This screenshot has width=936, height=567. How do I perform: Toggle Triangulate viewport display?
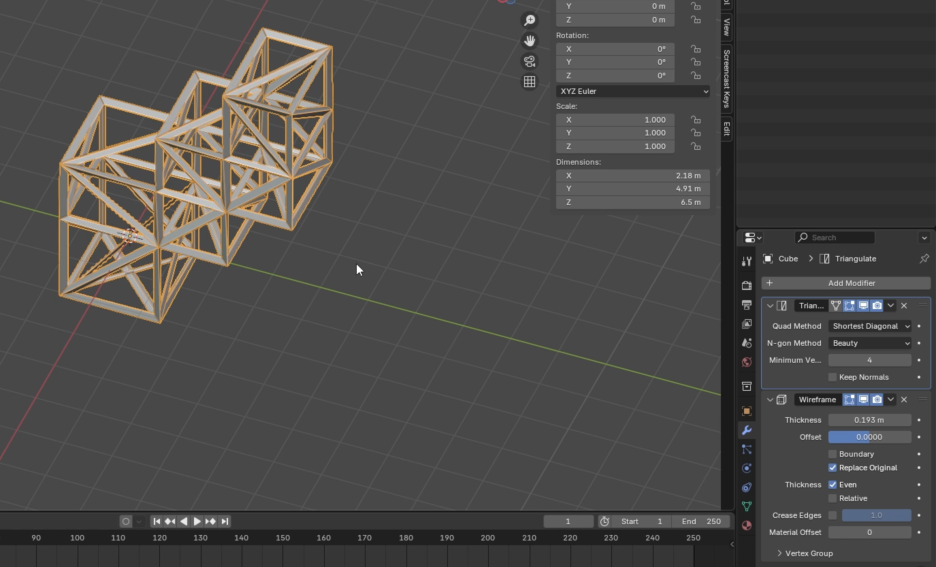(x=863, y=306)
